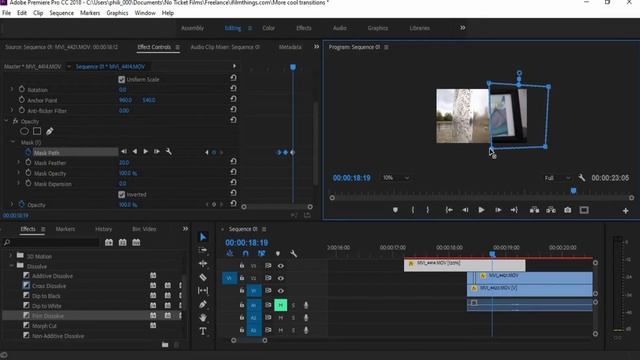Step forward one frame
640x360 pixels.
coord(498,210)
